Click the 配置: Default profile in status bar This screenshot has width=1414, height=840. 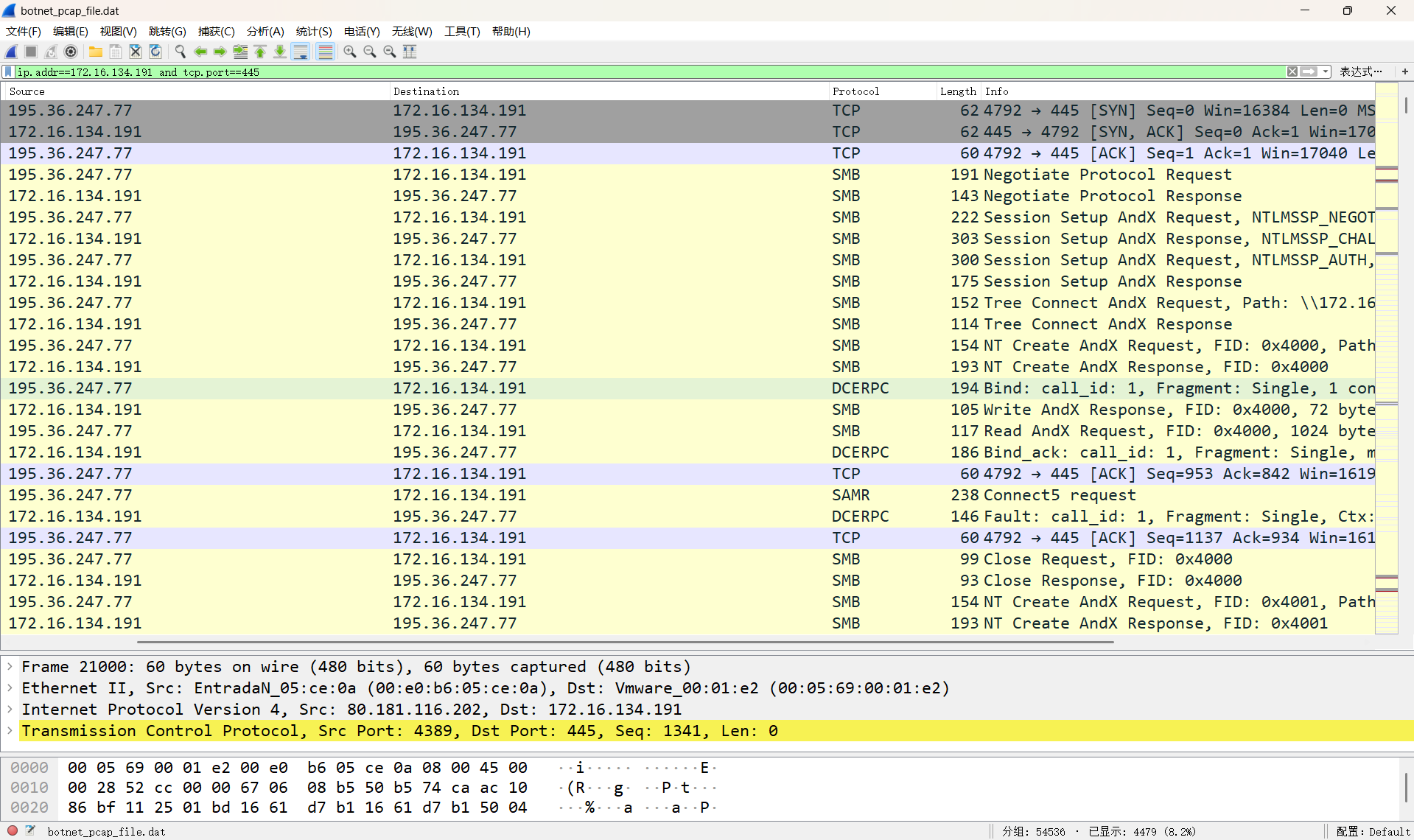pos(1373,831)
